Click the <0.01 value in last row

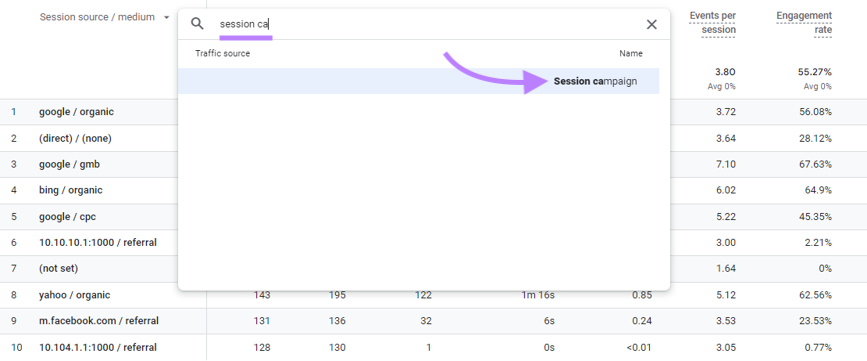(639, 348)
